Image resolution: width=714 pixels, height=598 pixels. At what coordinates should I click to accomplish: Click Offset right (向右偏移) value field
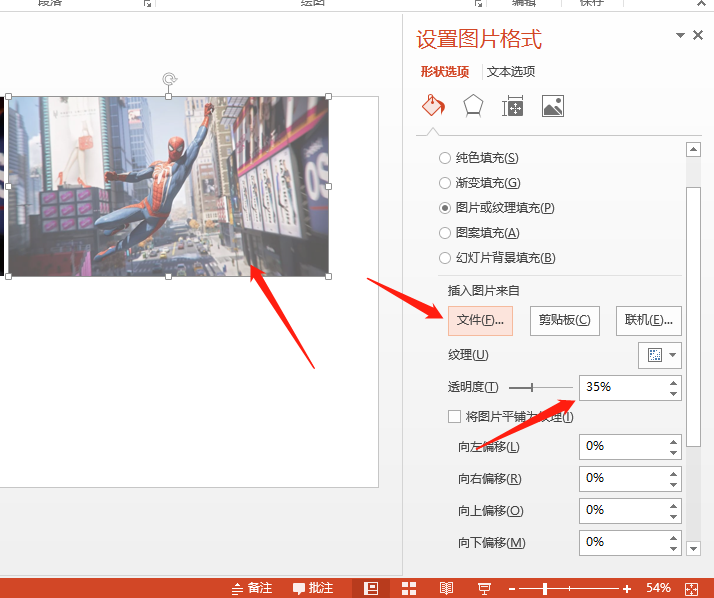623,479
